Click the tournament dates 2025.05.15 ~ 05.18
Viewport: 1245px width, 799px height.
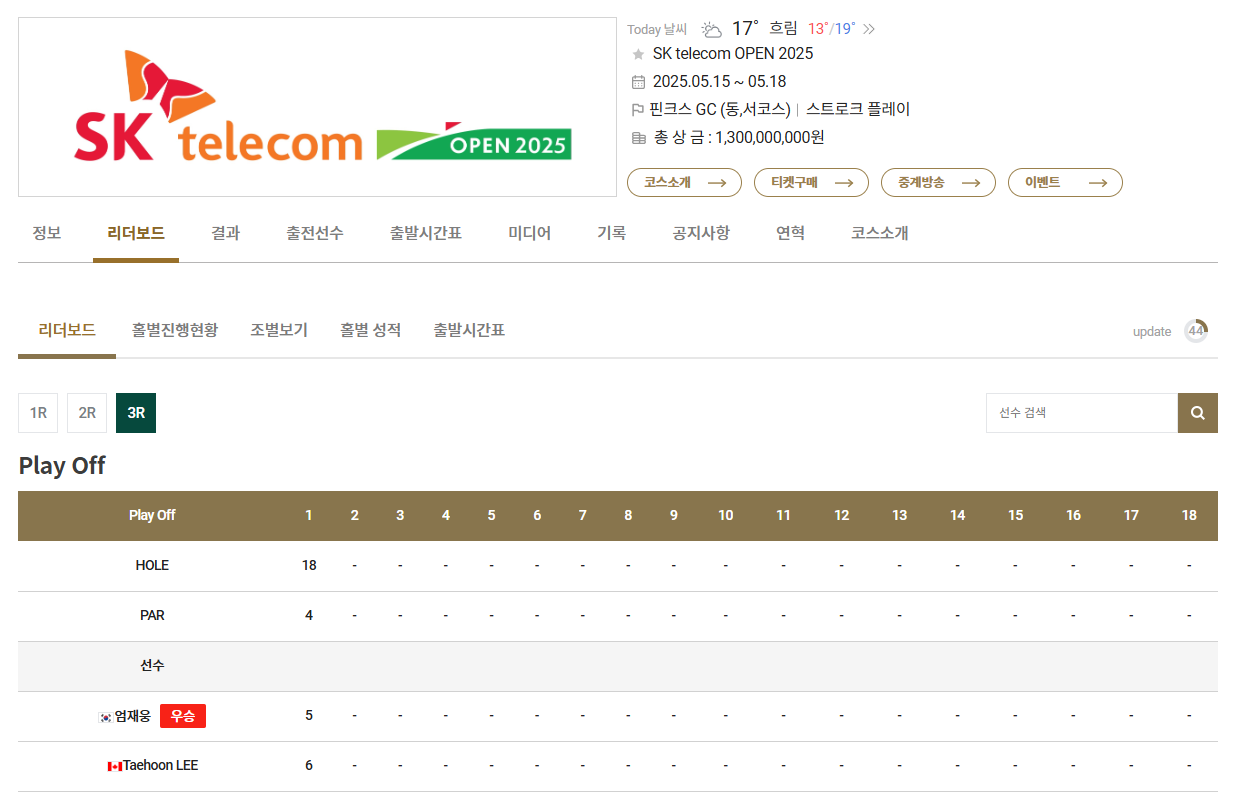point(719,82)
